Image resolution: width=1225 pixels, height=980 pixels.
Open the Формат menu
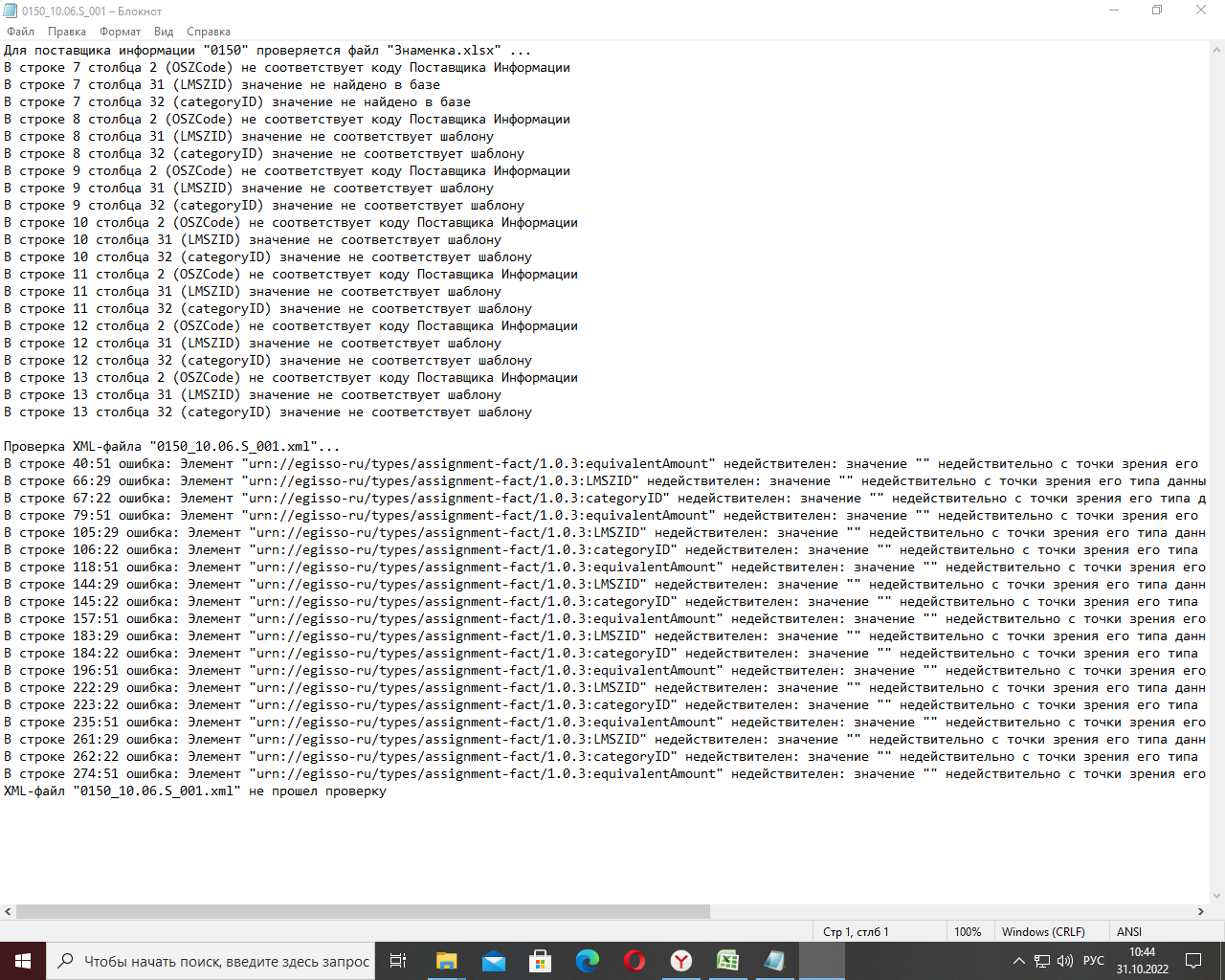120,32
